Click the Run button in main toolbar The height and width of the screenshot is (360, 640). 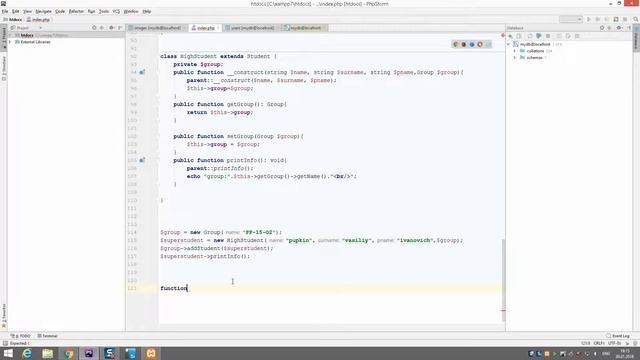(589, 19)
